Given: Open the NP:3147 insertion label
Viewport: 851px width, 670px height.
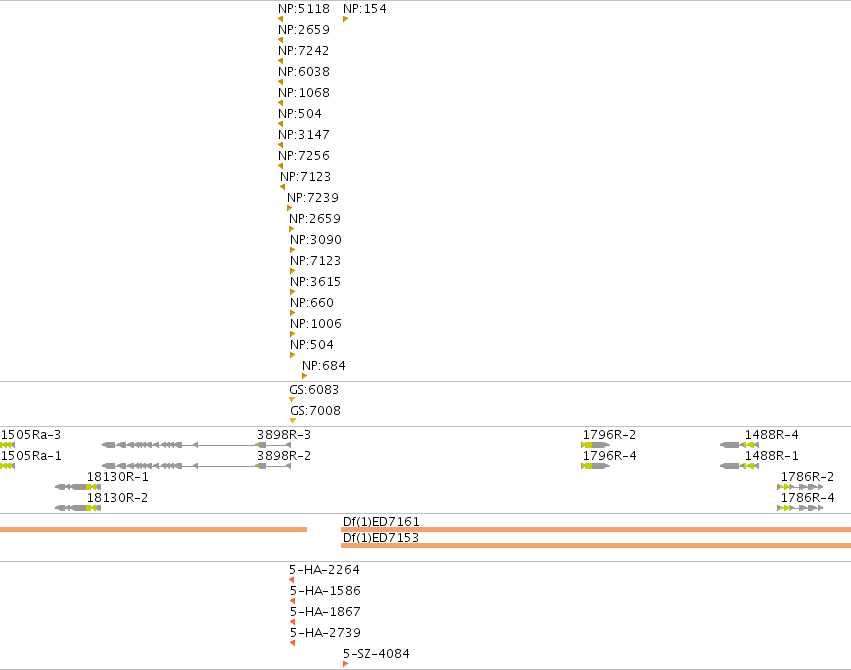Looking at the screenshot, I should (304, 135).
